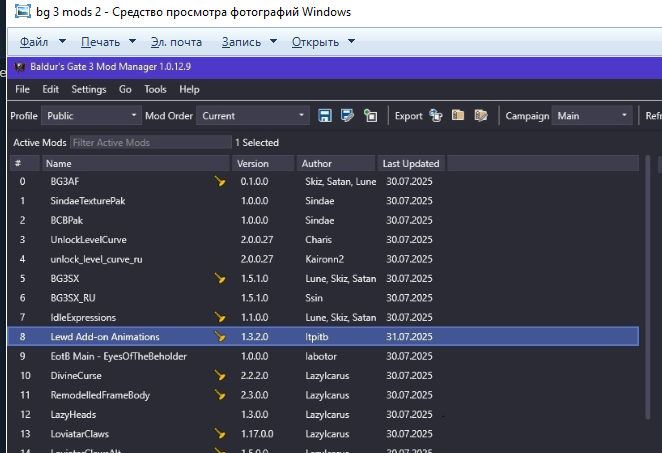The image size is (662, 453).
Task: Sort by the Author column header
Action: click(x=336, y=163)
